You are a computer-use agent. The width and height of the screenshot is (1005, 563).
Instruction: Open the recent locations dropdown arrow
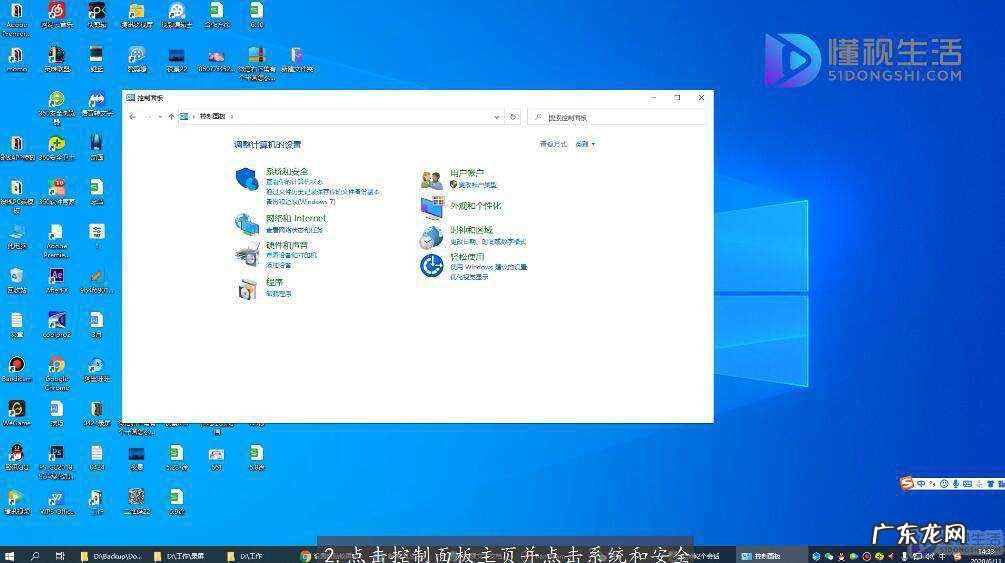pyautogui.click(x=160, y=117)
